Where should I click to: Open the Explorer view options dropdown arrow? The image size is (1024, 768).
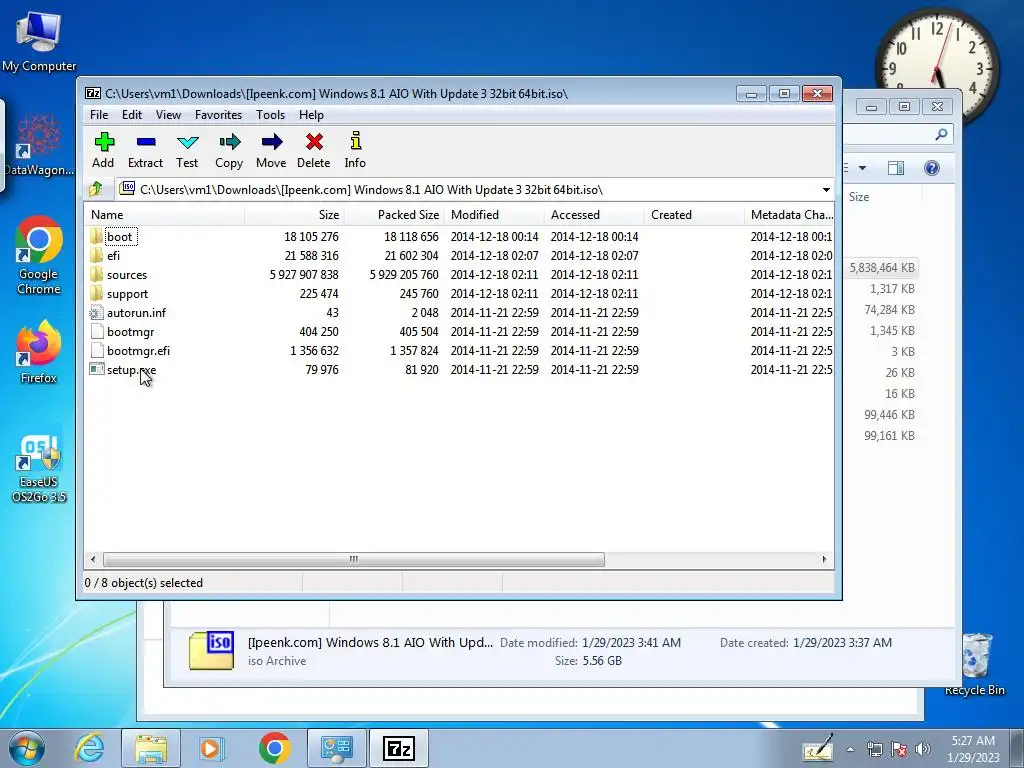pos(862,168)
